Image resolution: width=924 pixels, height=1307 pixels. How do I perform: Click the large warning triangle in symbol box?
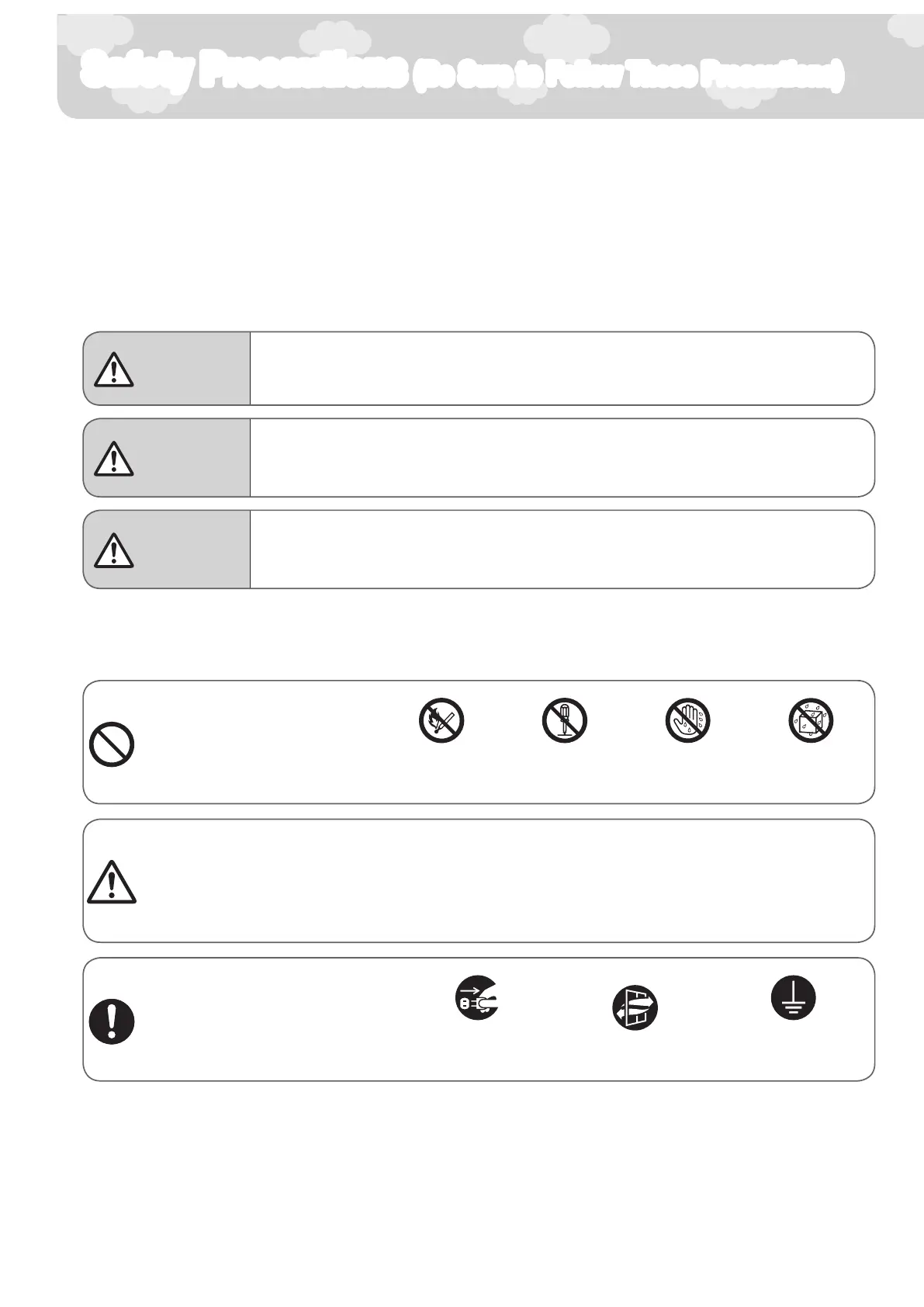(112, 882)
